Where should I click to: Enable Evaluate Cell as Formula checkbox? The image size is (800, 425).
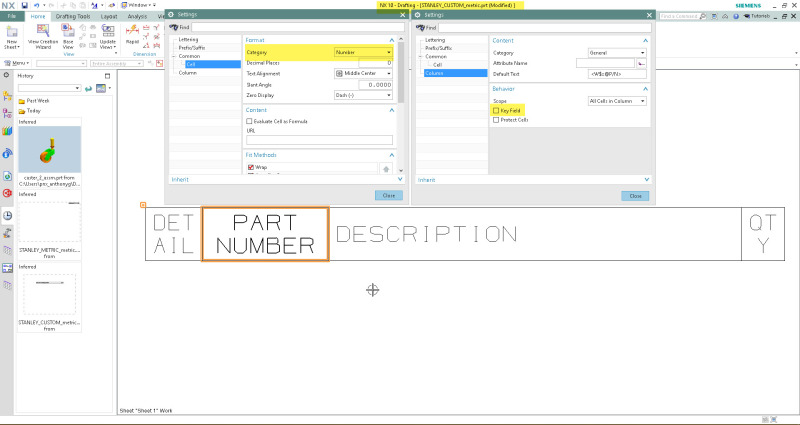[249, 121]
